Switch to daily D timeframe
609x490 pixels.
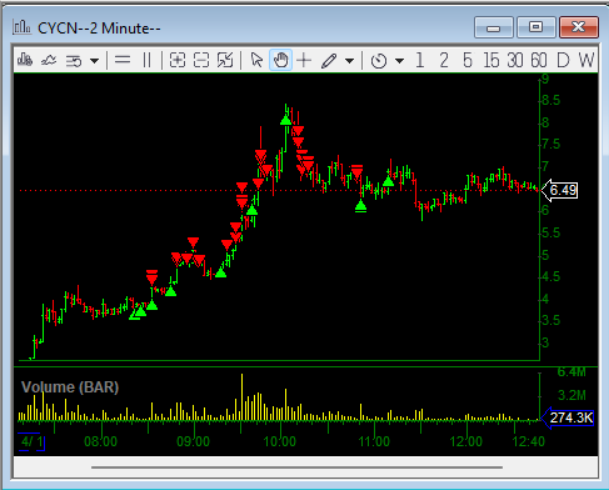click(563, 60)
